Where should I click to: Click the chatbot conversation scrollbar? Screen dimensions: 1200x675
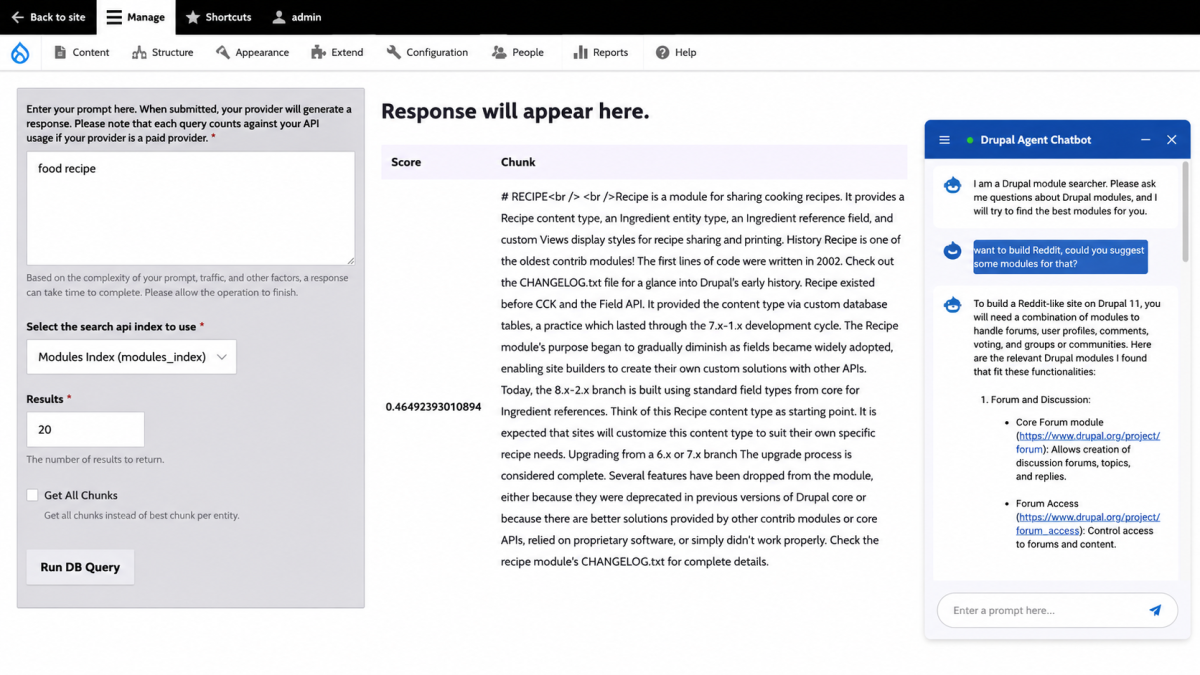1186,210
